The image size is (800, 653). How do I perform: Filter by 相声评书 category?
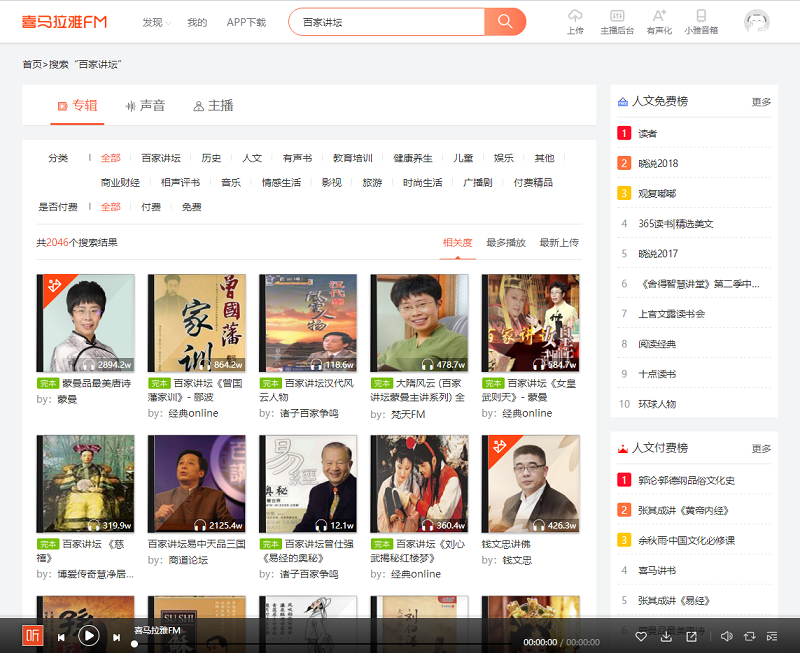click(x=181, y=183)
